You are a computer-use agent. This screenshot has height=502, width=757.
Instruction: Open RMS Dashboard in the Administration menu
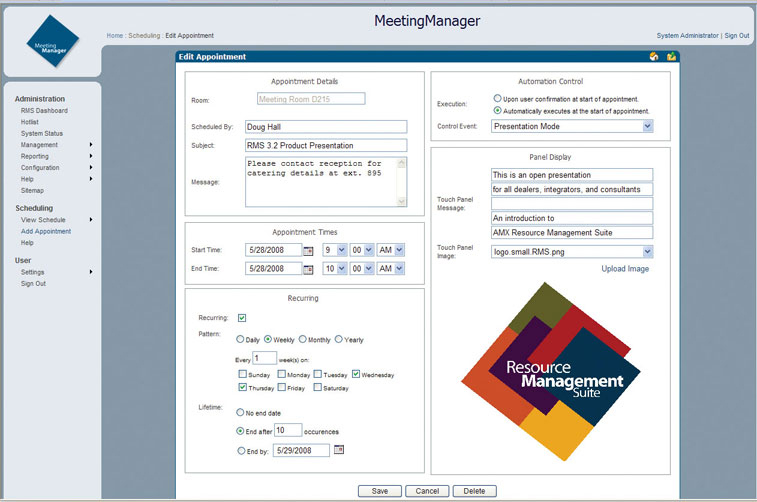[x=44, y=110]
